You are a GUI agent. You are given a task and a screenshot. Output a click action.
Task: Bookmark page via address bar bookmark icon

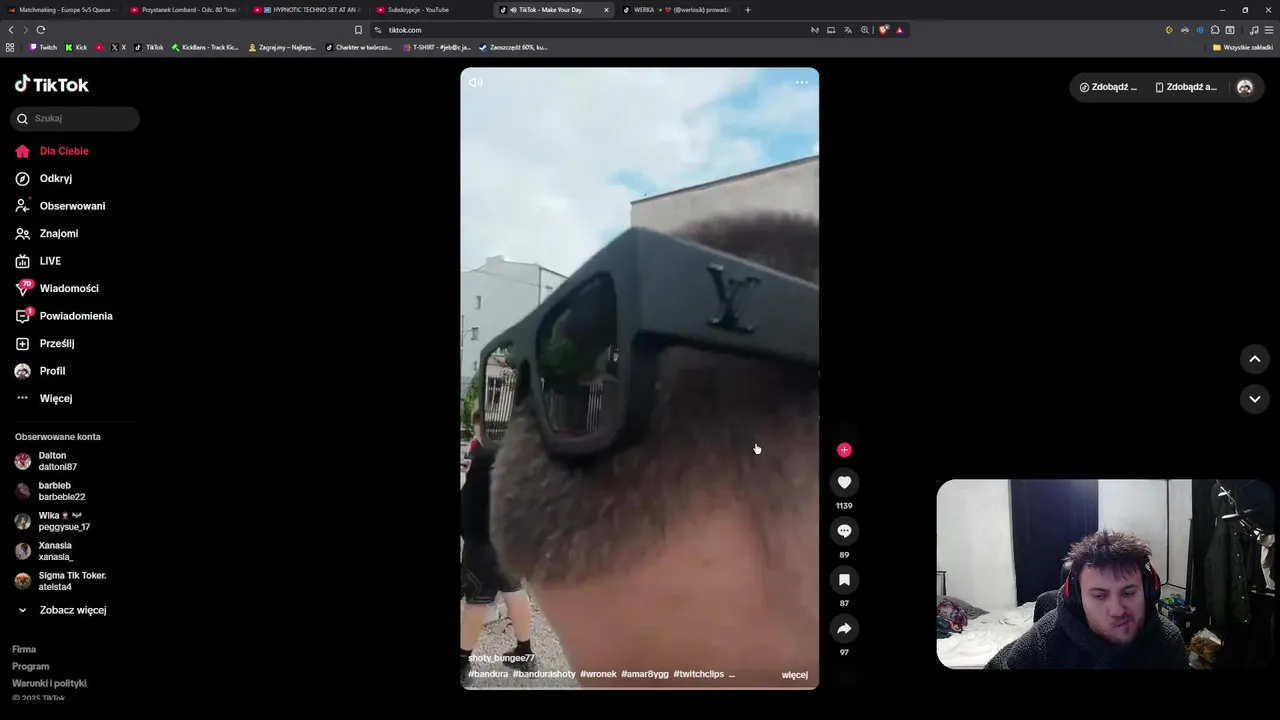[358, 30]
